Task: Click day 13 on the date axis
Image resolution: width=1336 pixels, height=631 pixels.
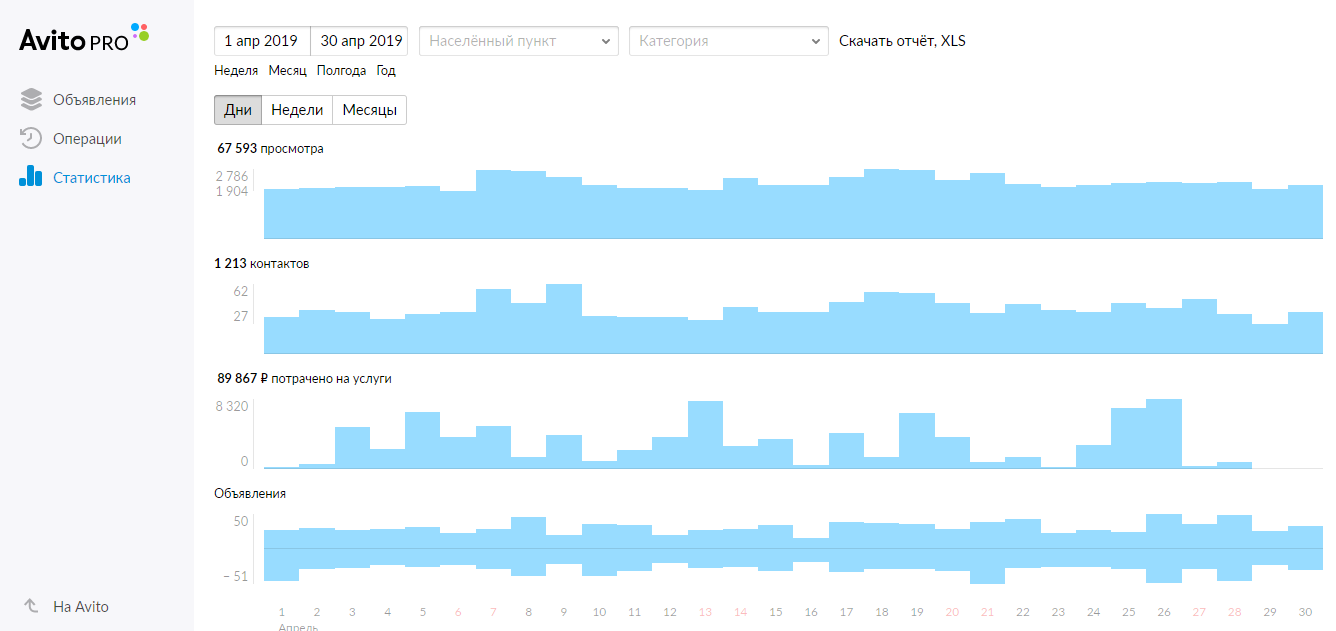Action: click(705, 612)
